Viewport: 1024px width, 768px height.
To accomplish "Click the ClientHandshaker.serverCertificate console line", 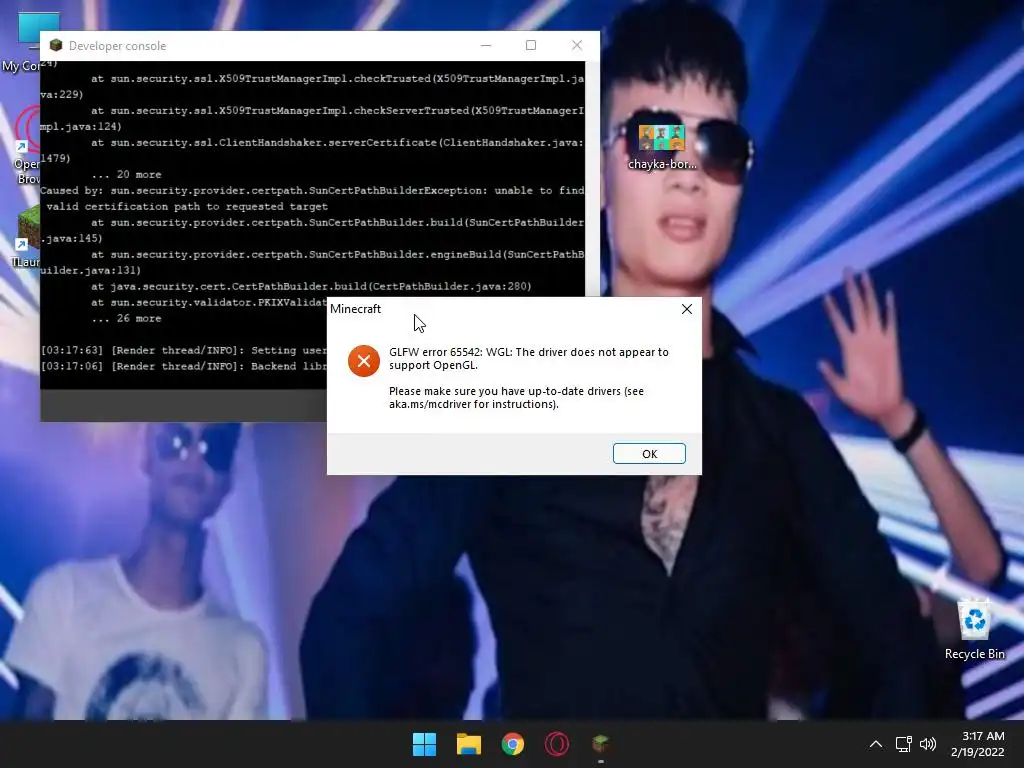I will coord(312,150).
